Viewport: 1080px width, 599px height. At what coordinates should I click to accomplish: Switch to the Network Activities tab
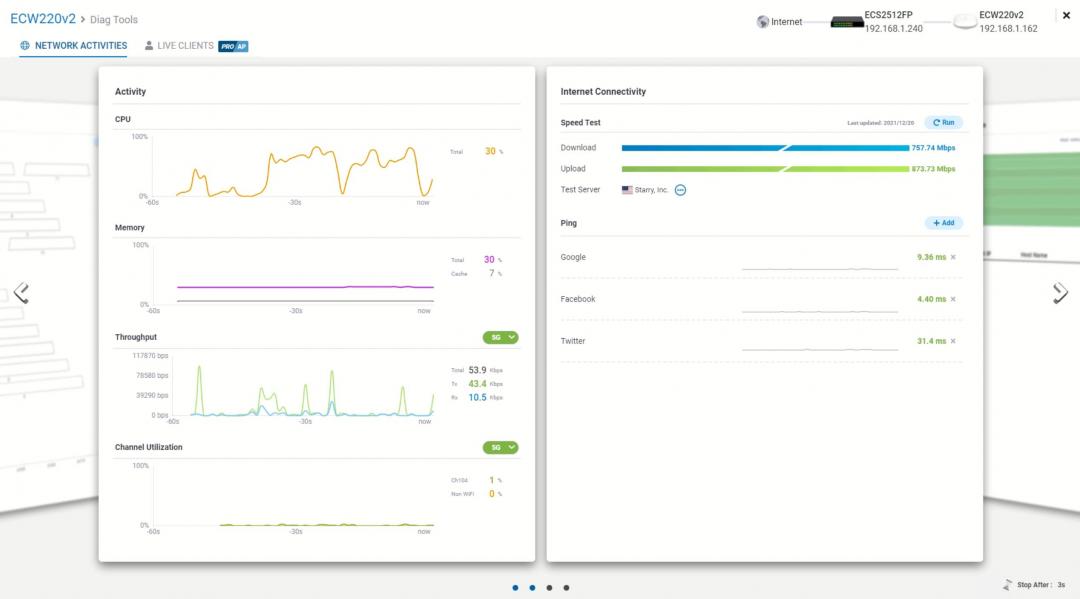[74, 45]
